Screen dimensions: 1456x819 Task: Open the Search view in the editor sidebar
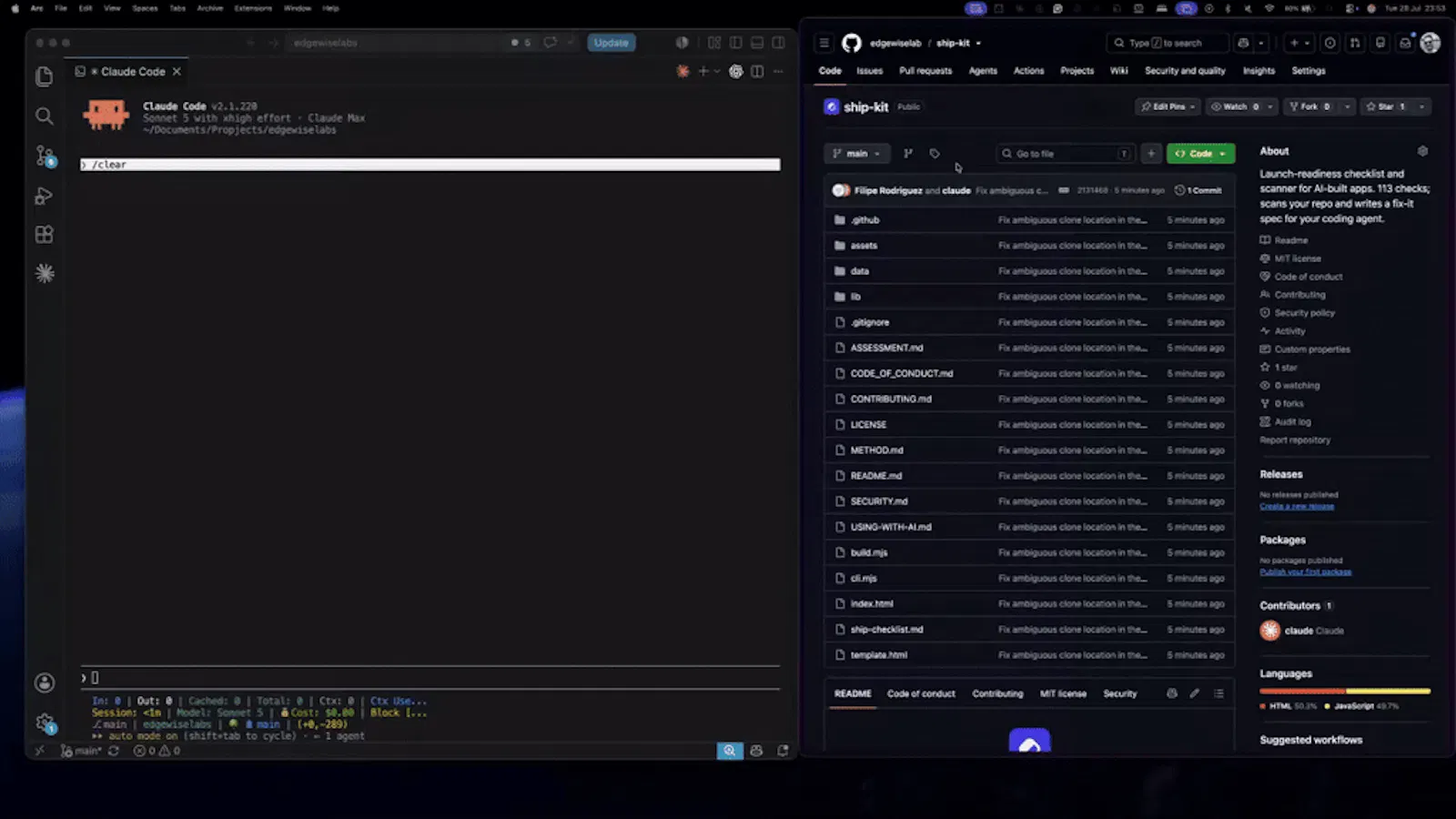pyautogui.click(x=44, y=116)
